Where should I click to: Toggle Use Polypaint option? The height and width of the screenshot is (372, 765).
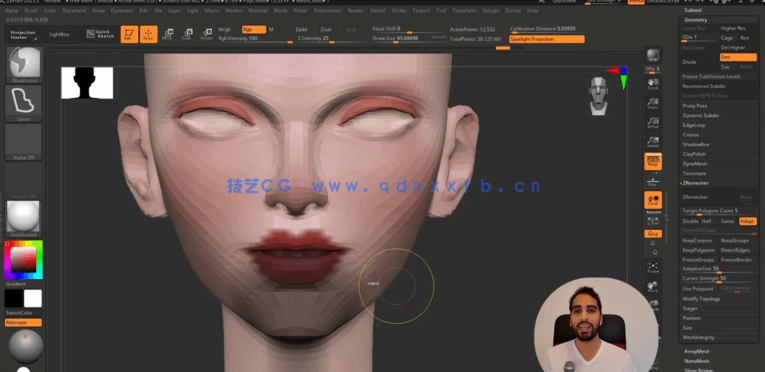click(x=699, y=289)
